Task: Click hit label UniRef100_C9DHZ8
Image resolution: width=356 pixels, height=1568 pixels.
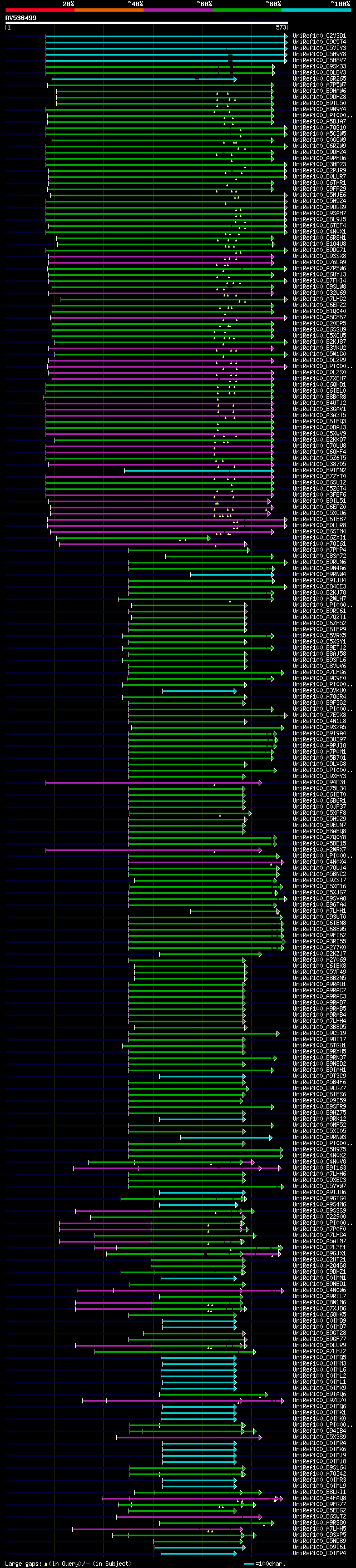Action: (319, 97)
